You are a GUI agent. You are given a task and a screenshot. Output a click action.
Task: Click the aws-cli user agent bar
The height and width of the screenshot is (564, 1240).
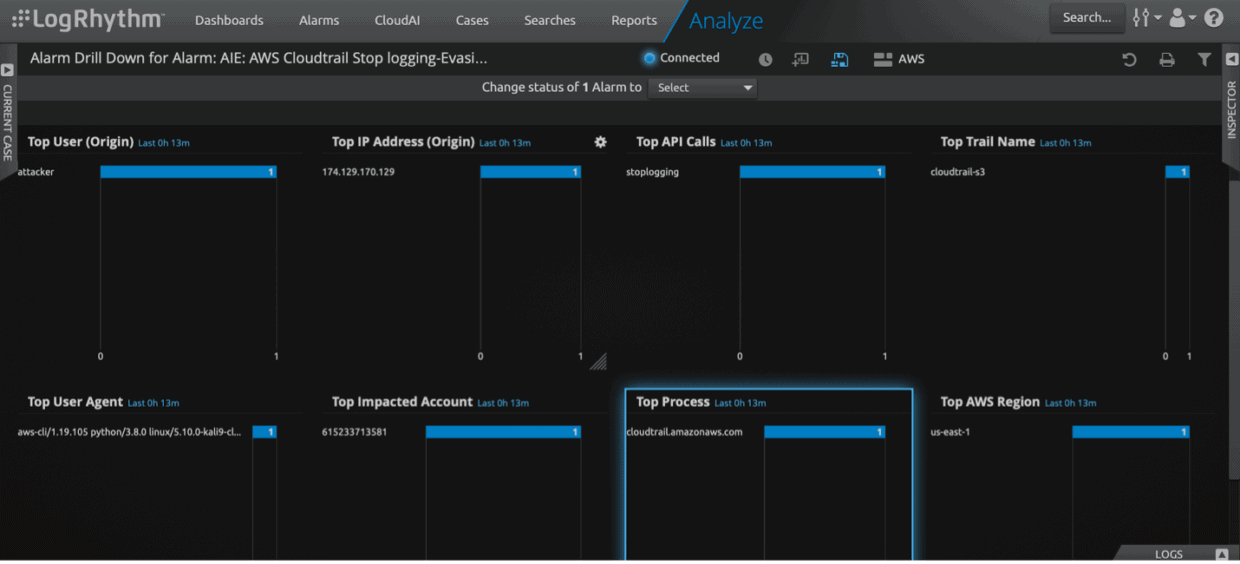pyautogui.click(x=264, y=432)
